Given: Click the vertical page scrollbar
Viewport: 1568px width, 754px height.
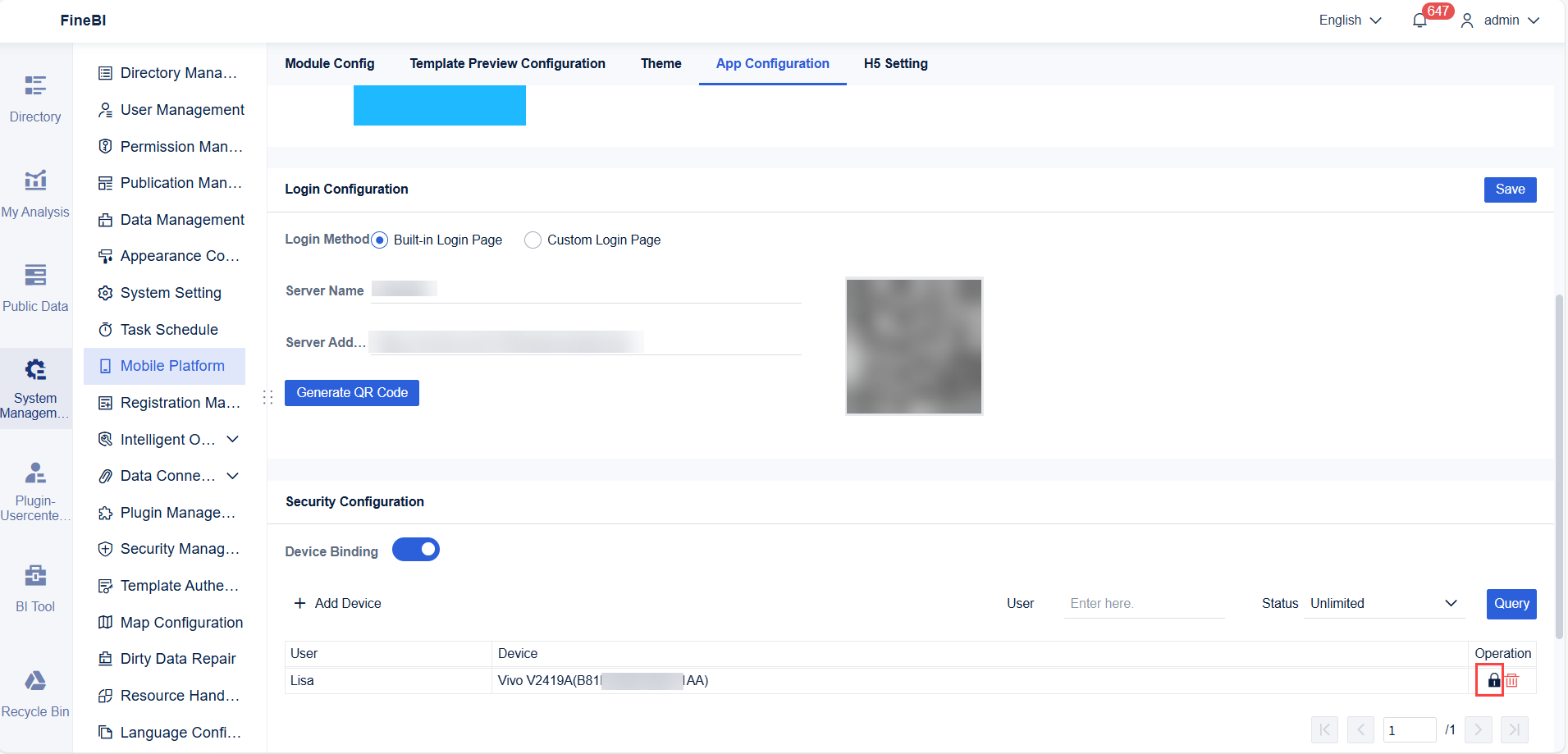Looking at the screenshot, I should coord(1559,466).
